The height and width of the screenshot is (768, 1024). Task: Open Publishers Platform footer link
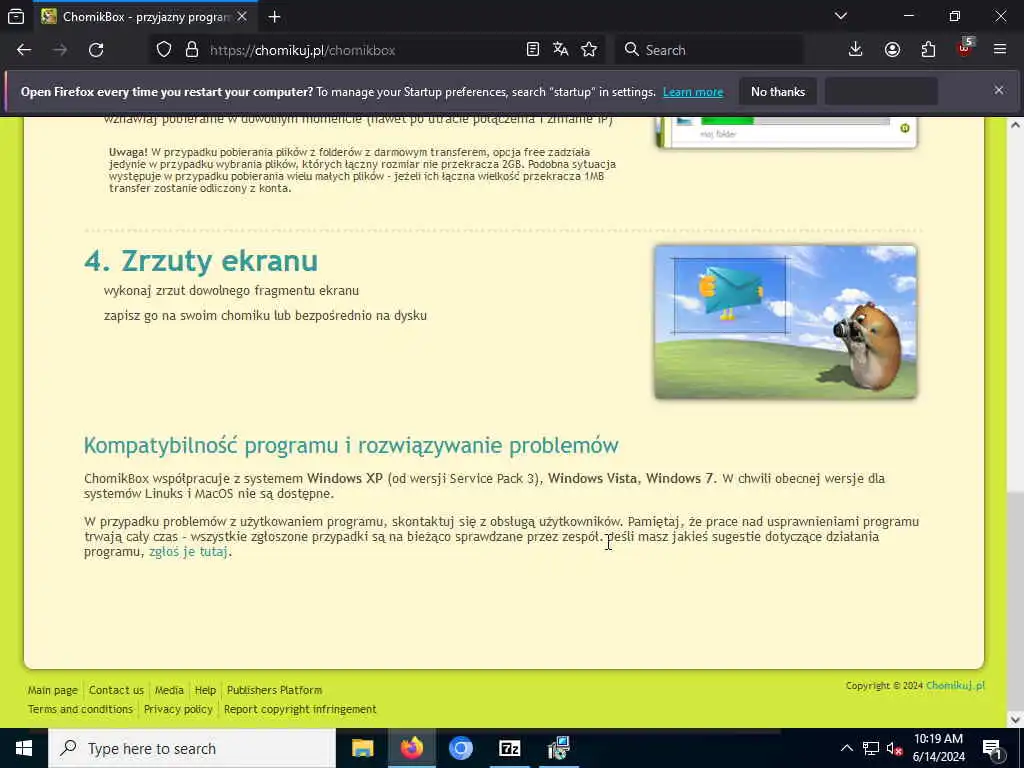click(274, 690)
